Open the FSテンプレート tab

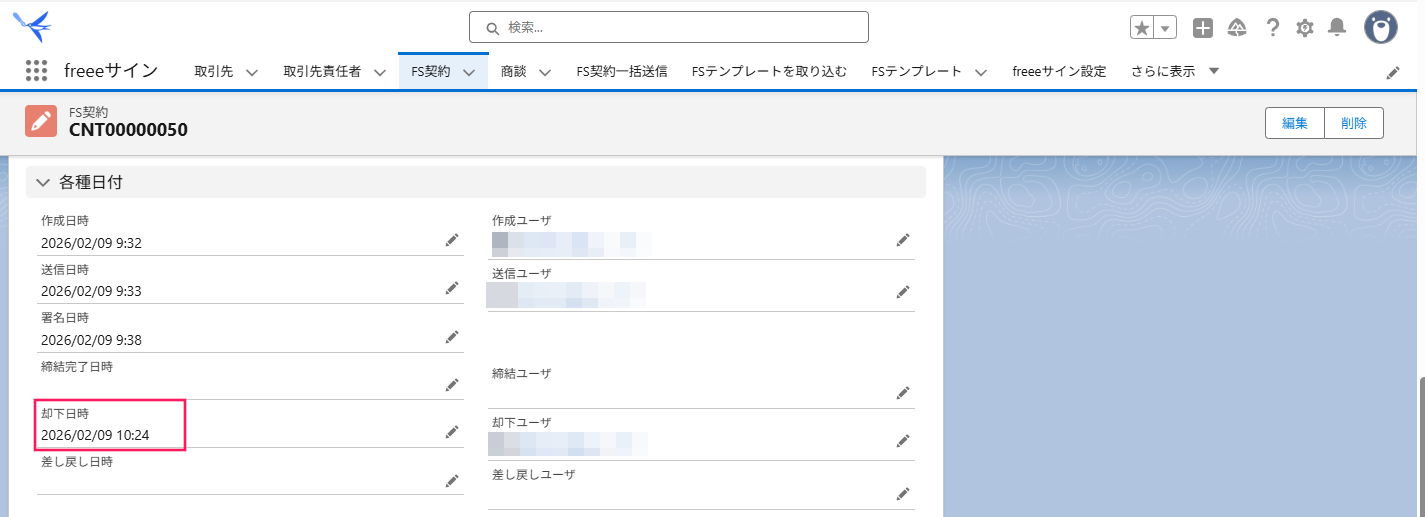coord(916,71)
